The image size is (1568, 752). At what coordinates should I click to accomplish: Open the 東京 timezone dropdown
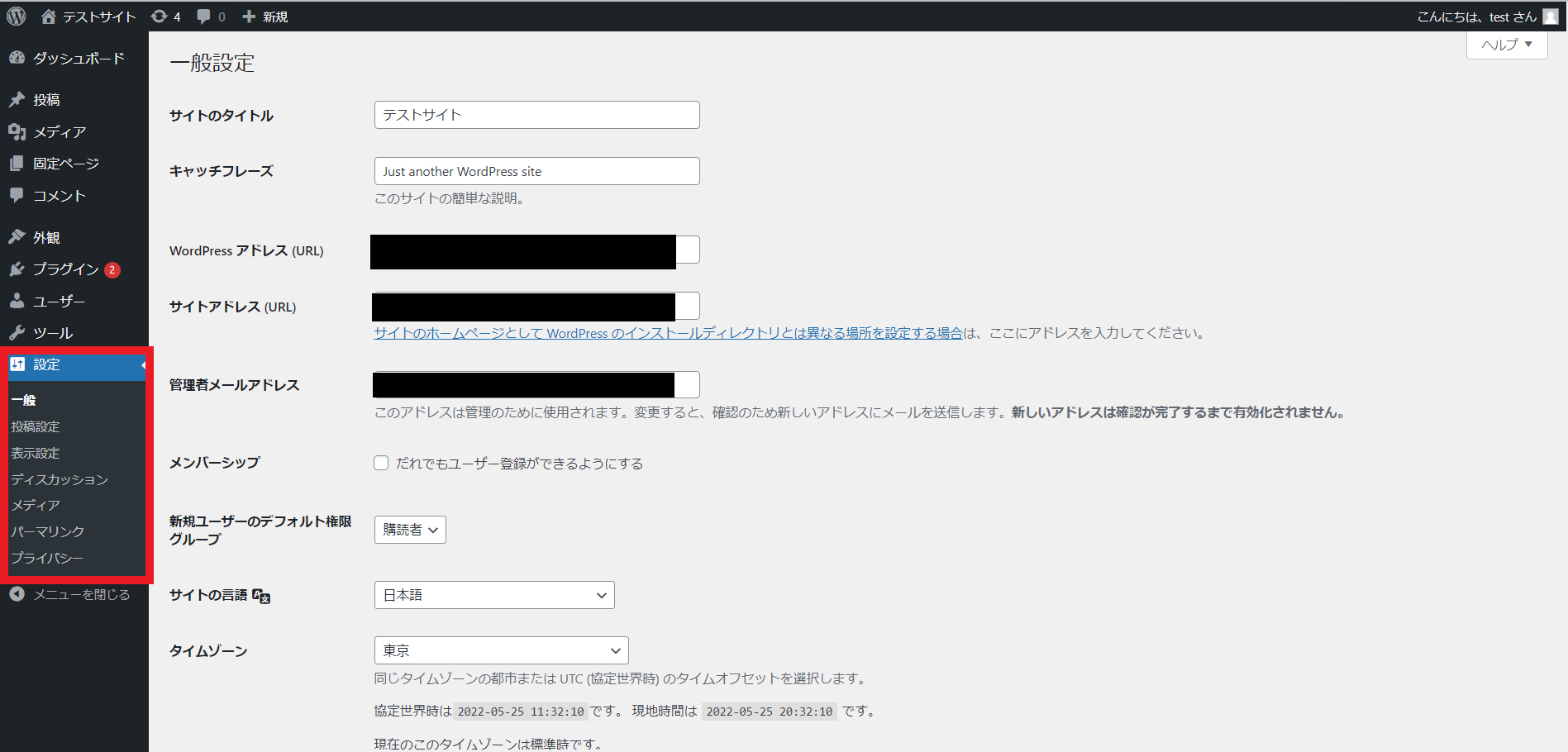(x=501, y=650)
